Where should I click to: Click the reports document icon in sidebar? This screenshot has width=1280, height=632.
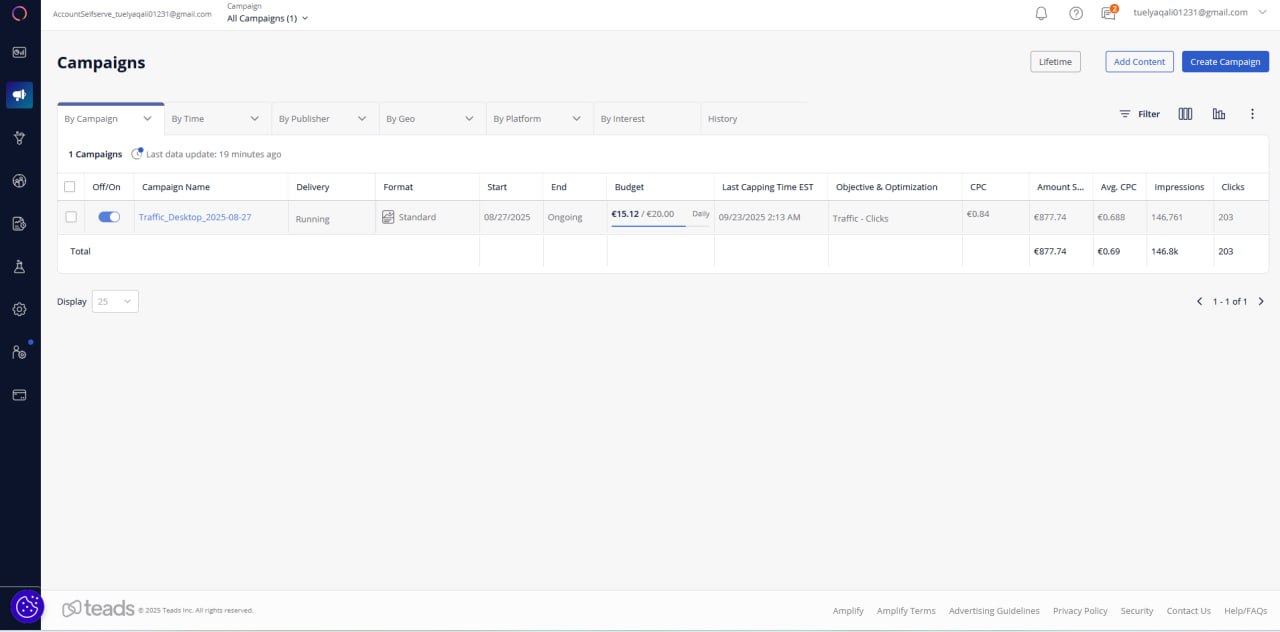point(19,223)
